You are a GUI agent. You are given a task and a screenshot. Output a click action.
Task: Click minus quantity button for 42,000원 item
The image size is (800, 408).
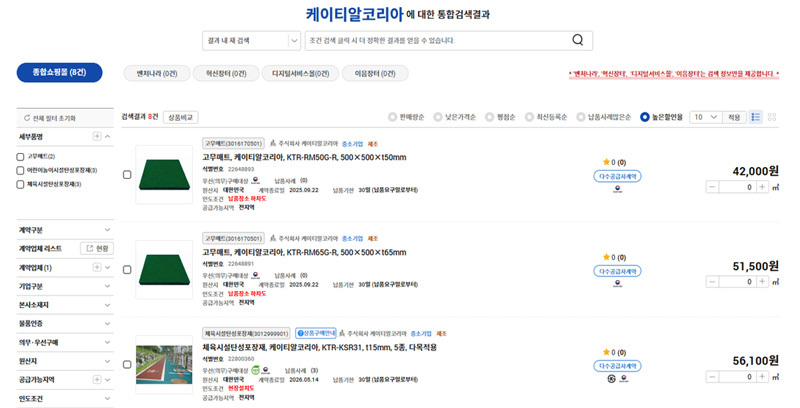point(712,187)
